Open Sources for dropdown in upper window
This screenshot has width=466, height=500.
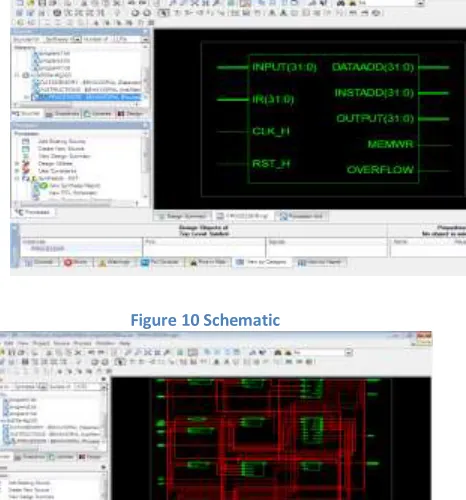click(62, 39)
